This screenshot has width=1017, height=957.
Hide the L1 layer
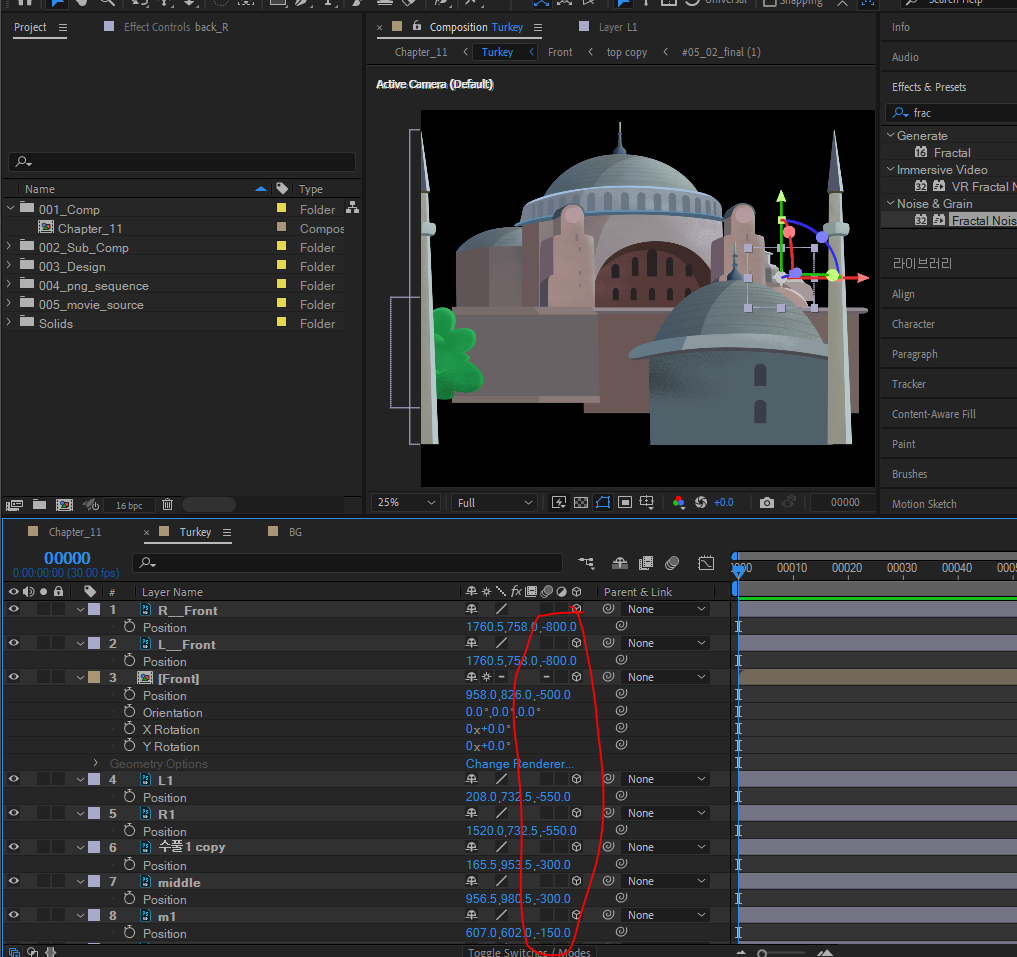coord(14,779)
